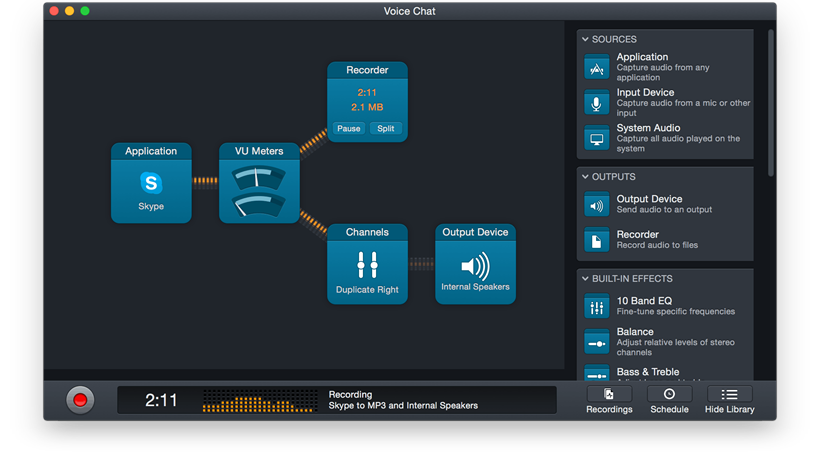Click the 'Bass & Treble' entry title
Viewport: 820px width, 454px height.
648,372
